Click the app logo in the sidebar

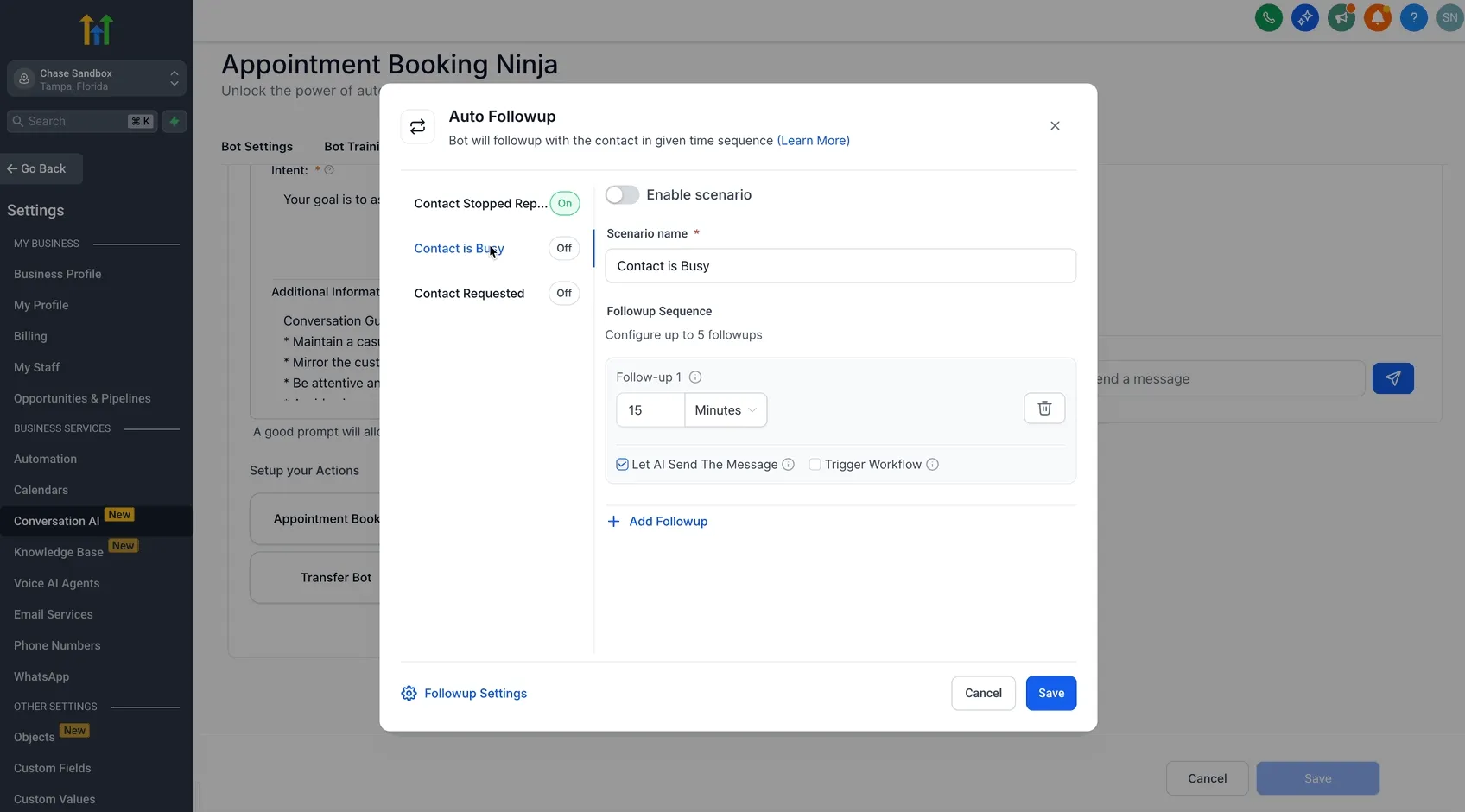(x=97, y=29)
